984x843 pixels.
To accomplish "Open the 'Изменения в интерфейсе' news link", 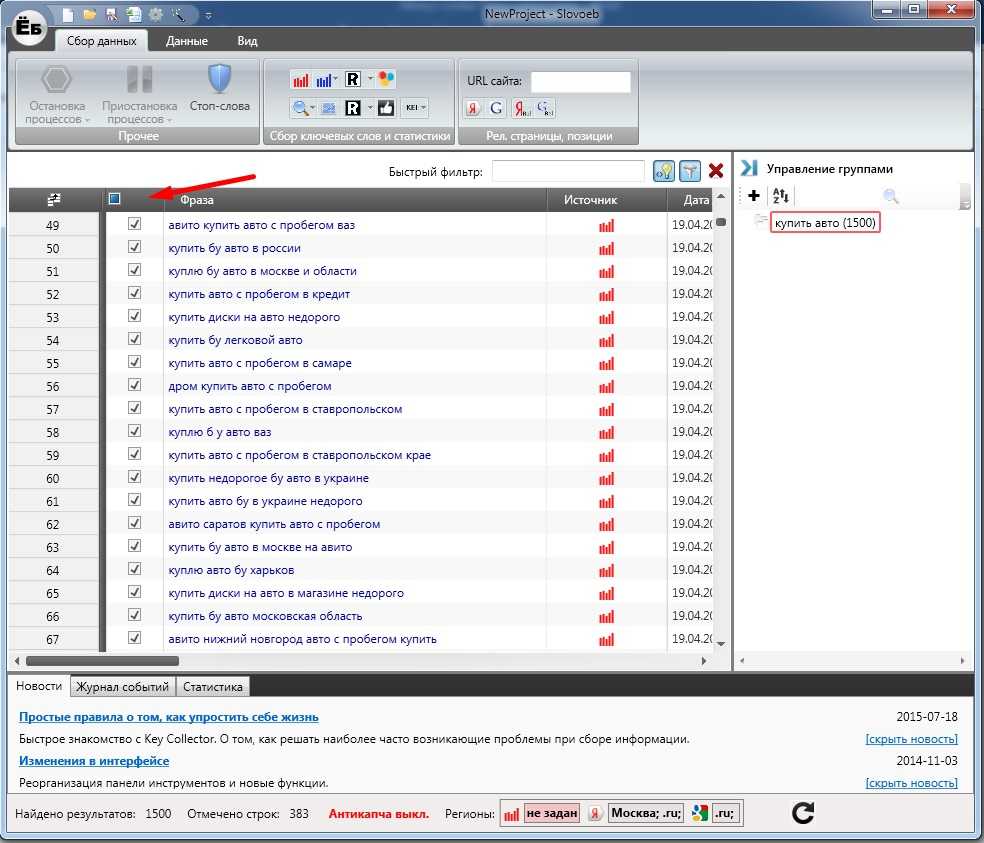I will 94,761.
